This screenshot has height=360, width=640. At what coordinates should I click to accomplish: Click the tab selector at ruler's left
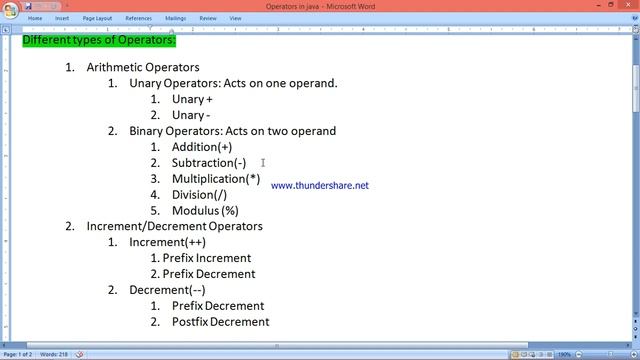6,29
